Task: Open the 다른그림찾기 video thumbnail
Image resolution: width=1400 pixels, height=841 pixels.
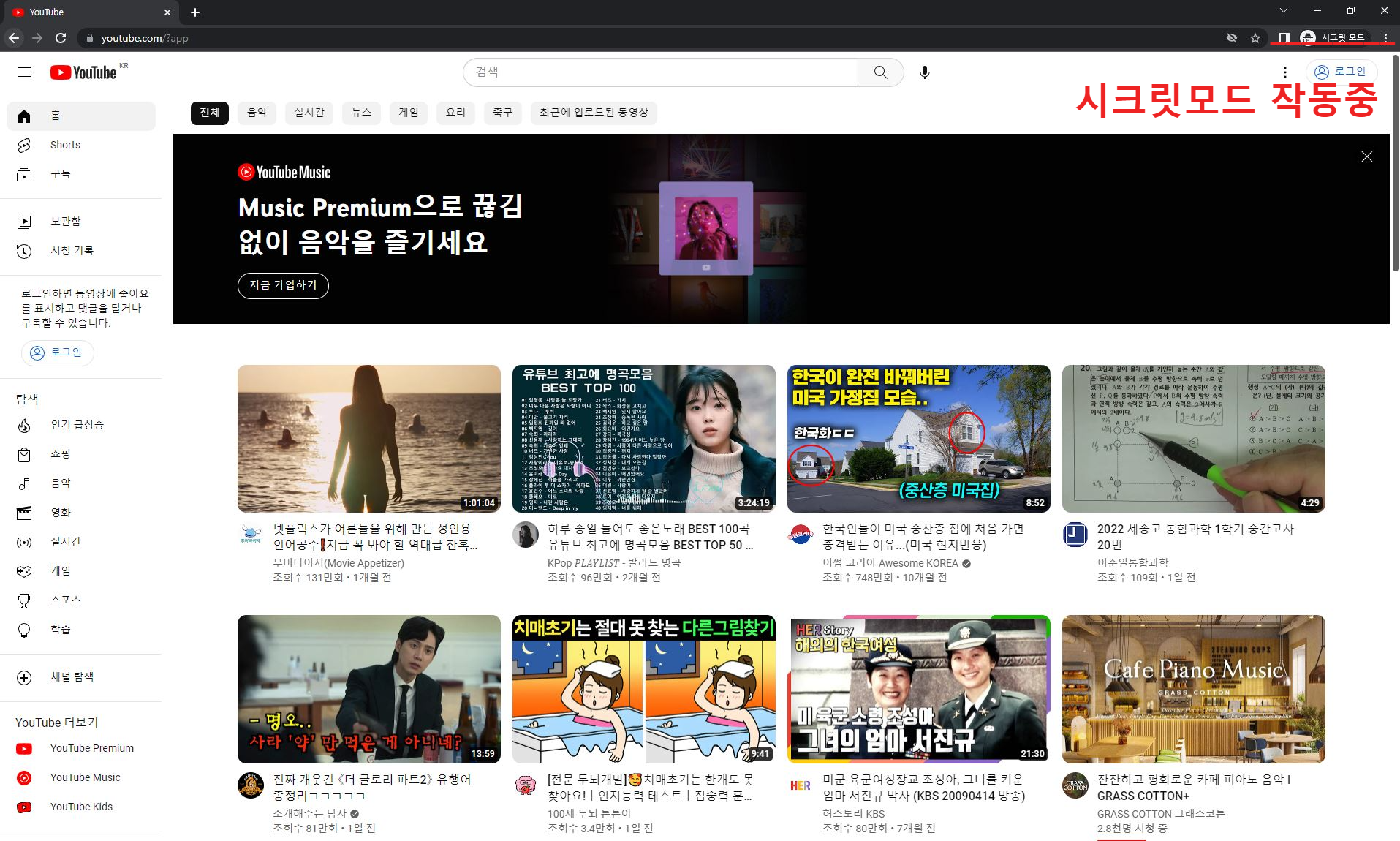Action: click(643, 689)
